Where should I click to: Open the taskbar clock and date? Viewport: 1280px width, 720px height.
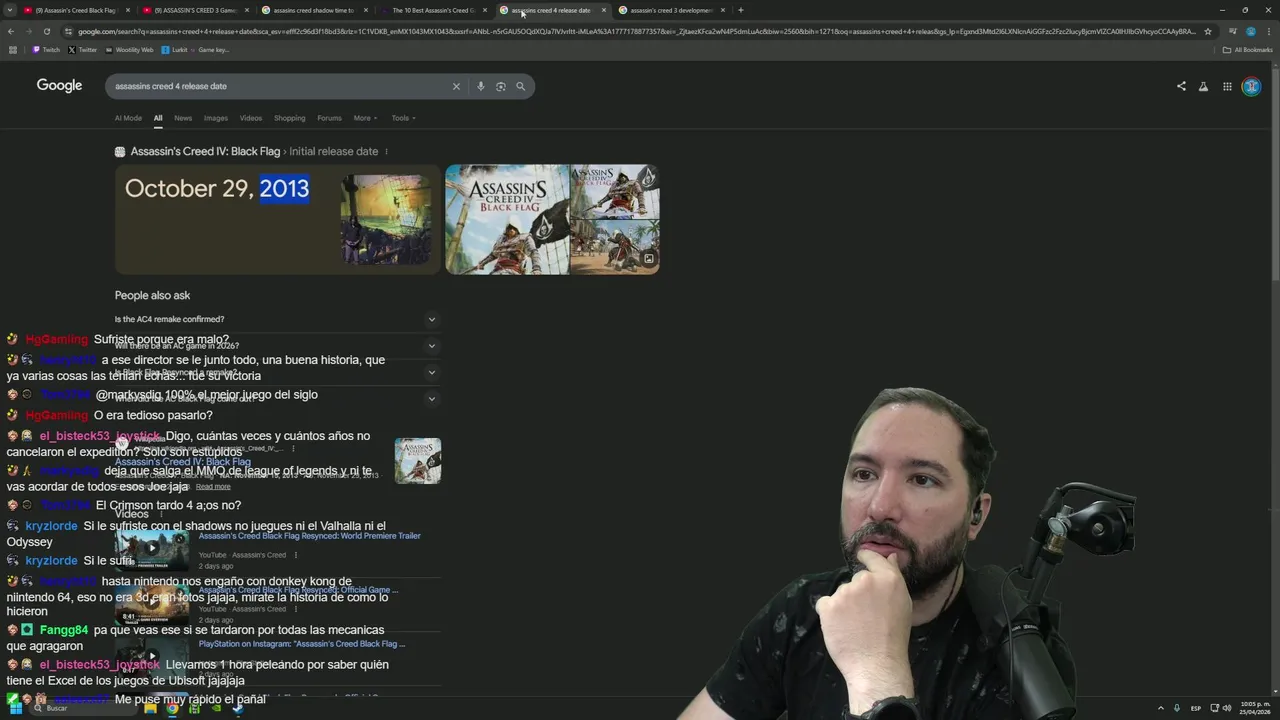coord(1255,709)
